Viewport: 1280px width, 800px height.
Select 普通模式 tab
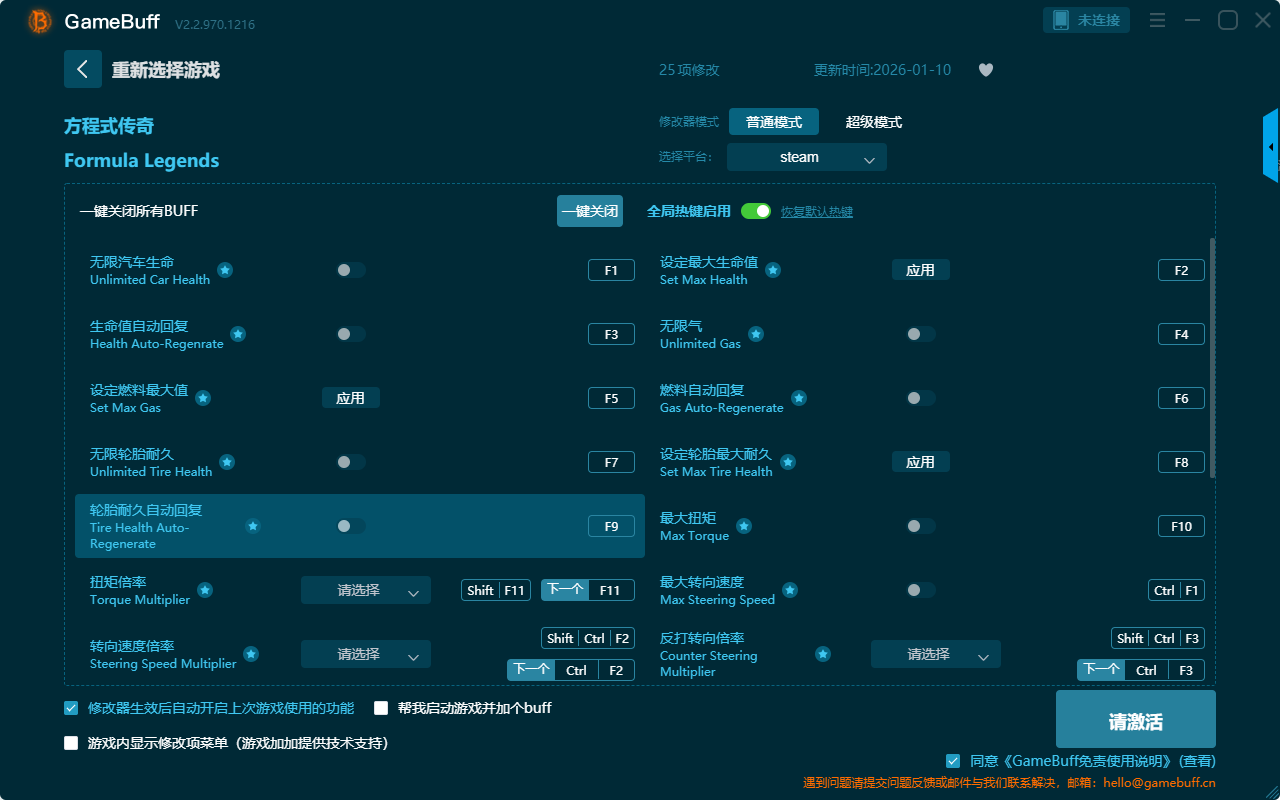point(773,122)
